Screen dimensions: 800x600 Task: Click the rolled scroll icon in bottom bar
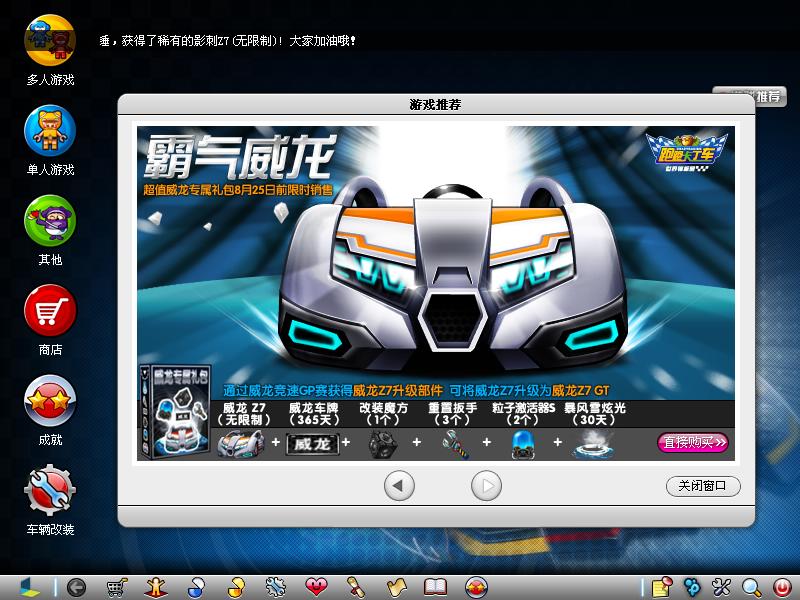(x=356, y=588)
